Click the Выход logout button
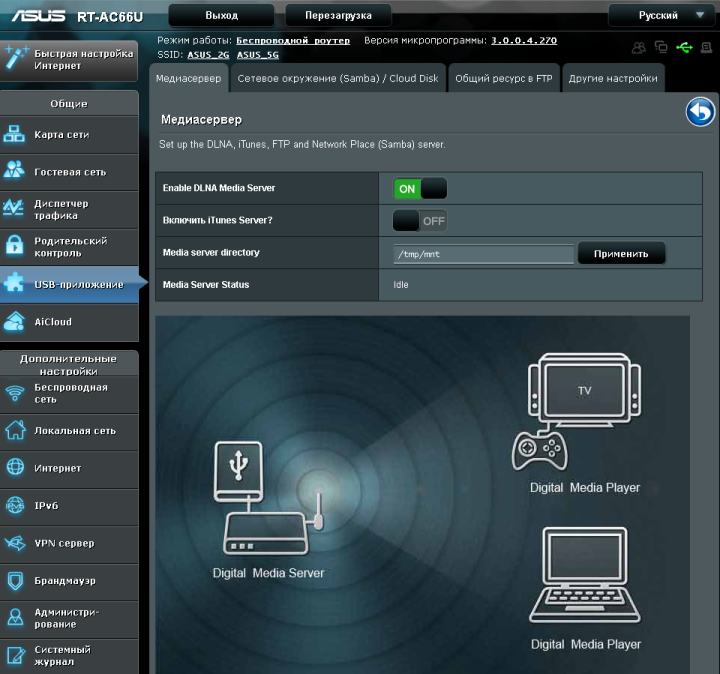Image resolution: width=720 pixels, height=674 pixels. click(221, 16)
